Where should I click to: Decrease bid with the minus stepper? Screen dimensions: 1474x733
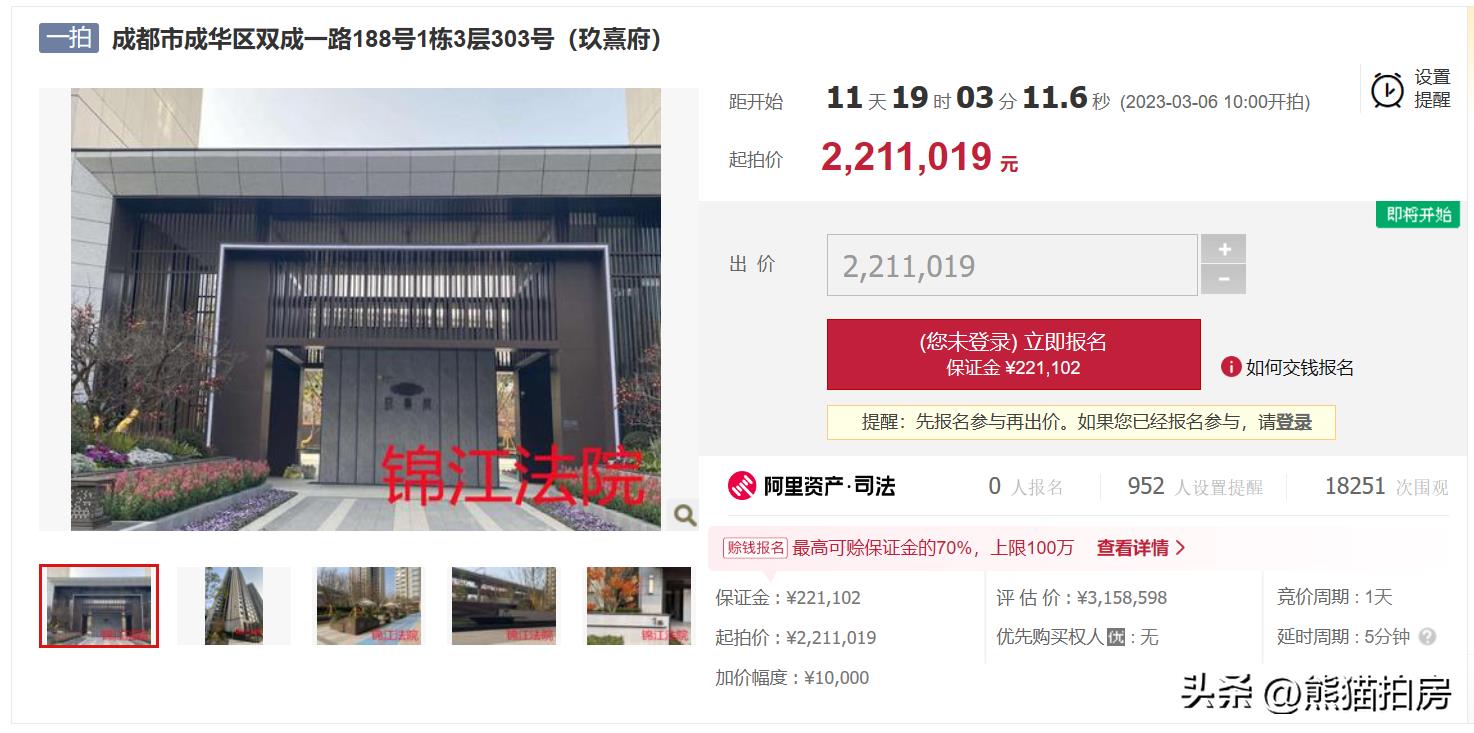(x=1224, y=280)
